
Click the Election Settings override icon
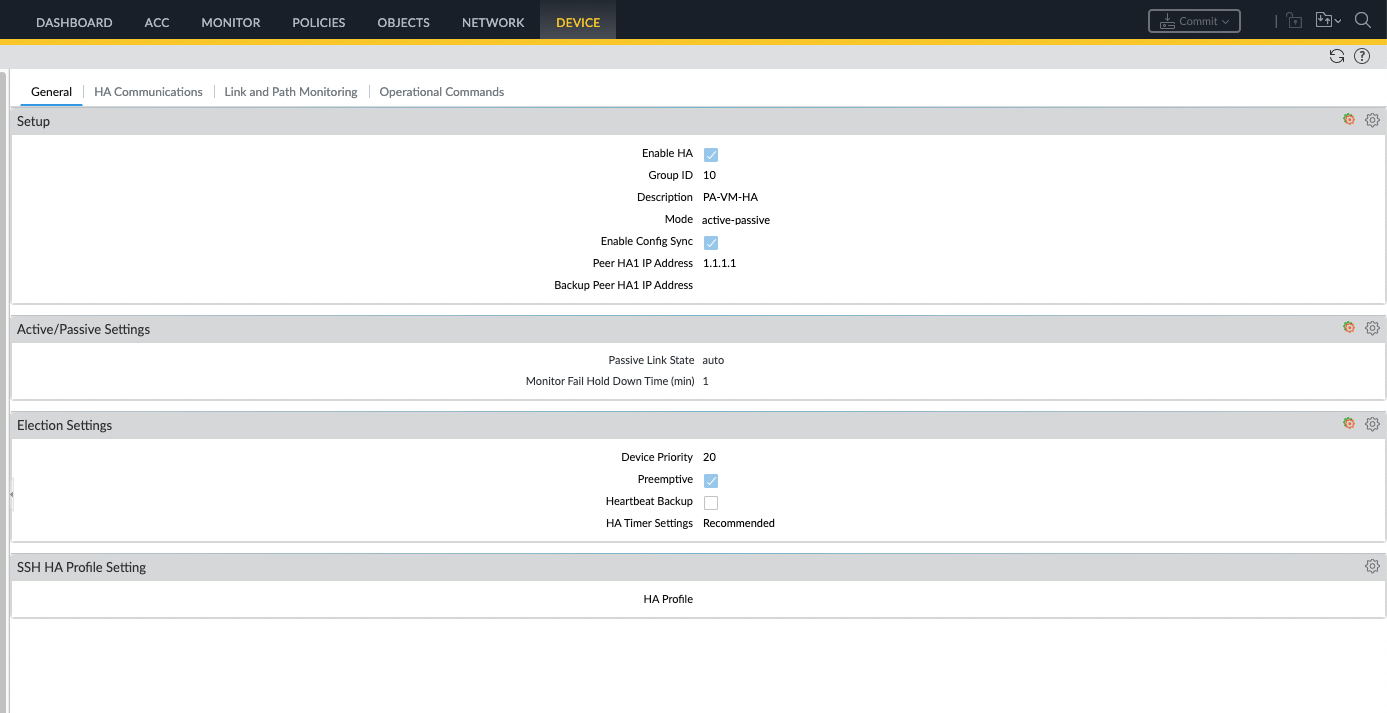click(1349, 424)
